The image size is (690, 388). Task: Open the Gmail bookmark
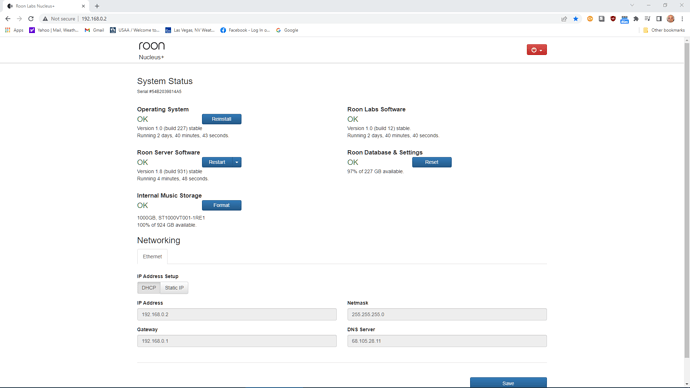pos(94,30)
